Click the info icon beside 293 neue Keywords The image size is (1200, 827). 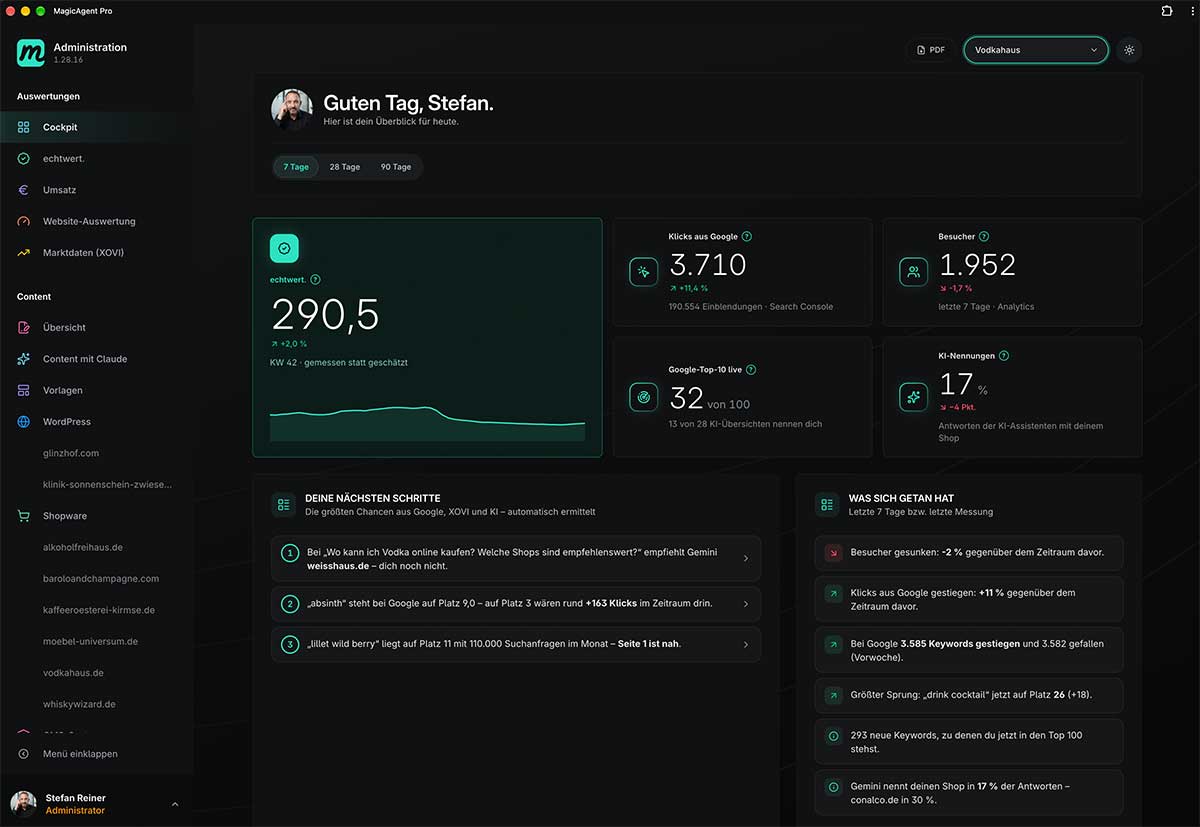pyautogui.click(x=833, y=735)
